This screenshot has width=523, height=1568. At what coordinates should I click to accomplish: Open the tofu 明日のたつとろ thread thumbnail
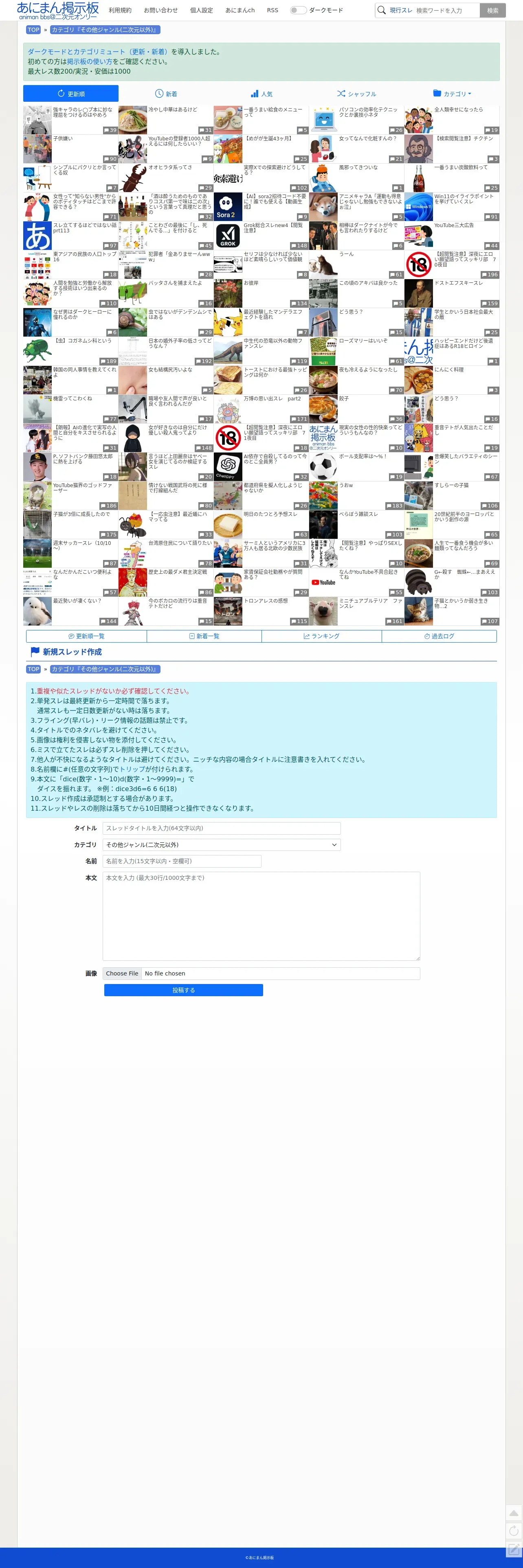[x=228, y=525]
